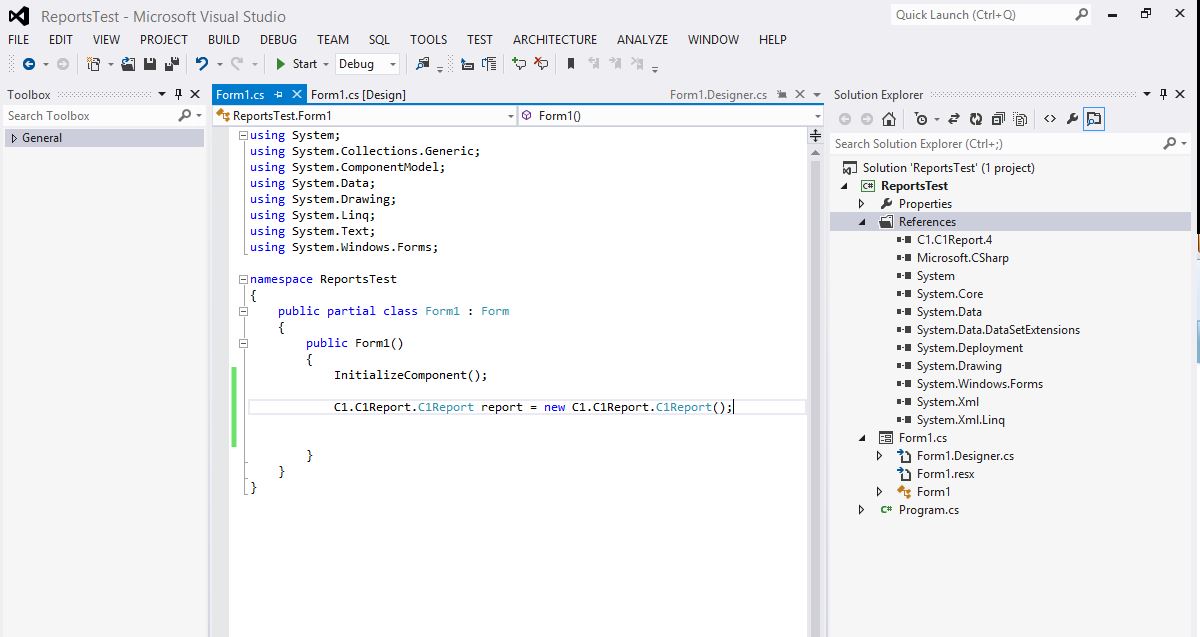Open the BUILD menu

tap(224, 39)
